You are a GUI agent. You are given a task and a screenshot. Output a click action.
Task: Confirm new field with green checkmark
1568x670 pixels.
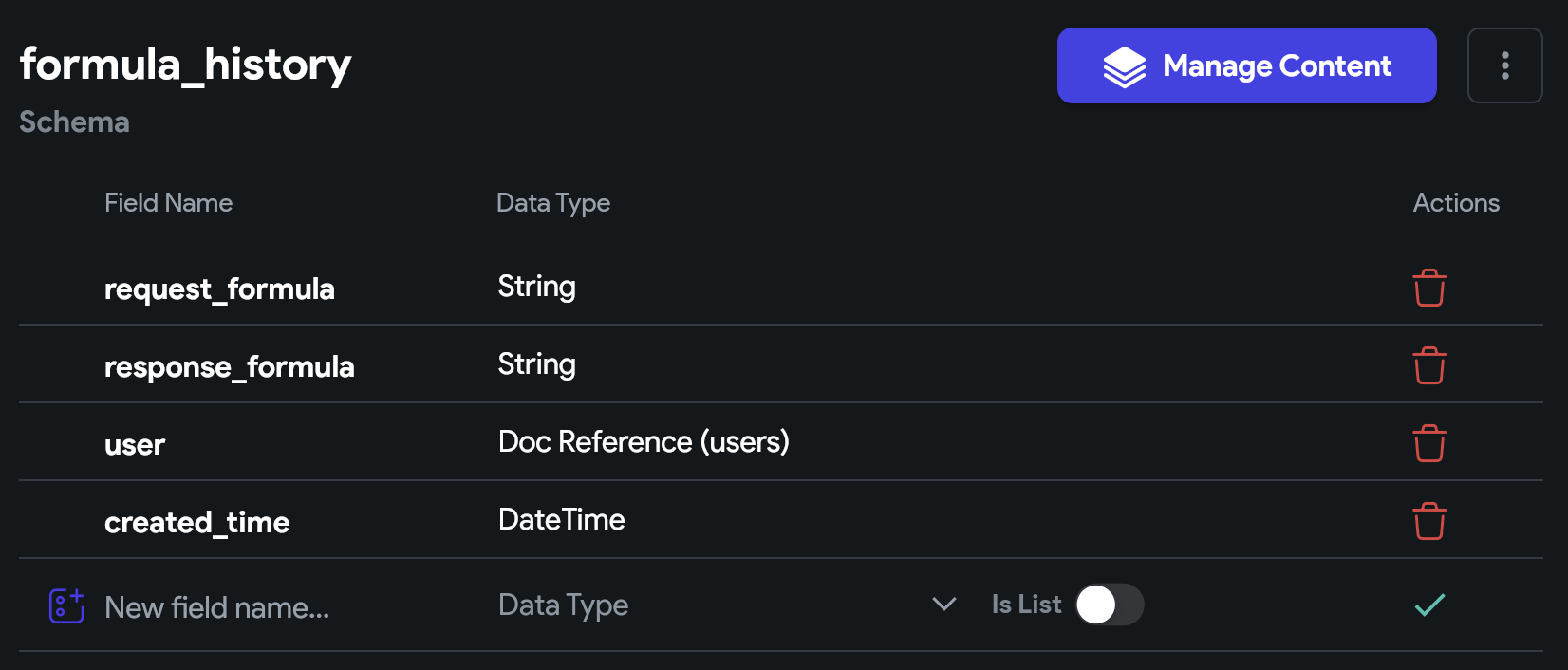coord(1428,605)
